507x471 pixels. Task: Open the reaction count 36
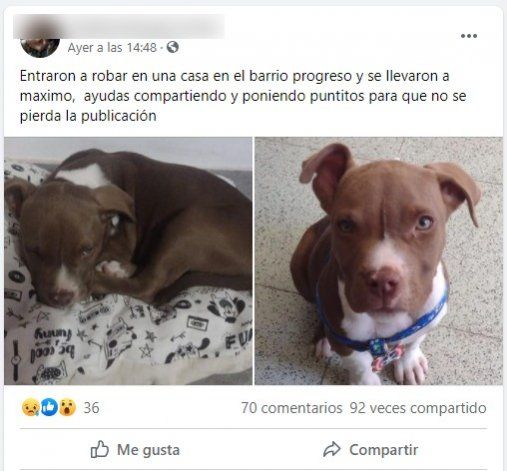click(x=91, y=408)
